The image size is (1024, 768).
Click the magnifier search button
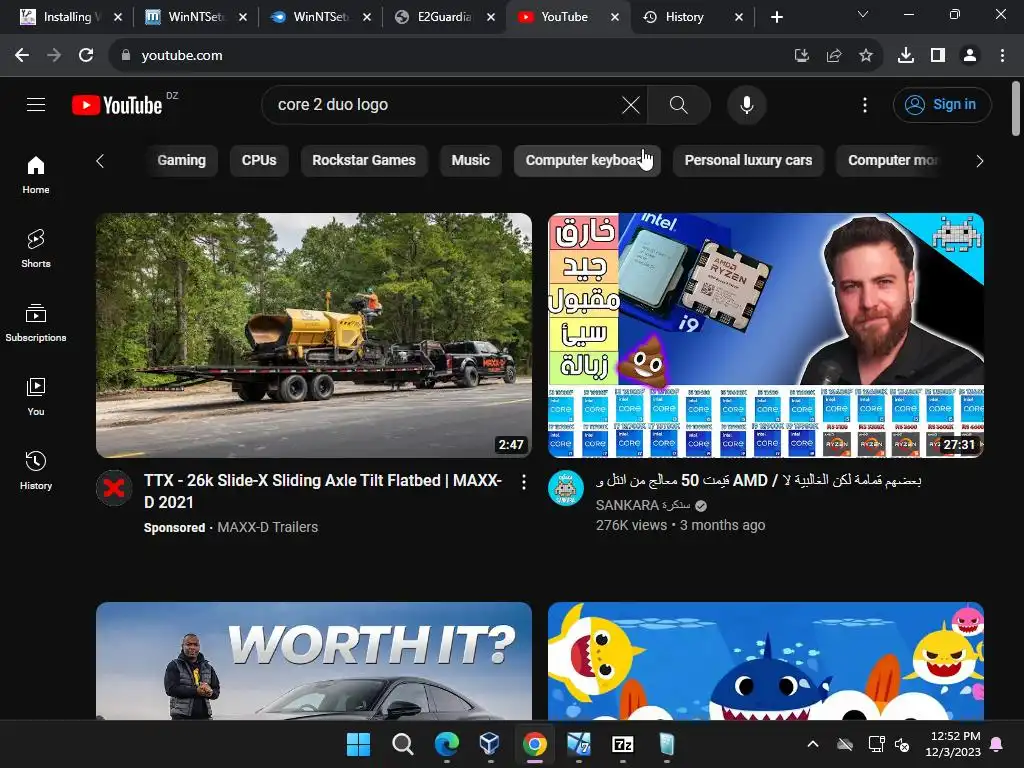679,104
